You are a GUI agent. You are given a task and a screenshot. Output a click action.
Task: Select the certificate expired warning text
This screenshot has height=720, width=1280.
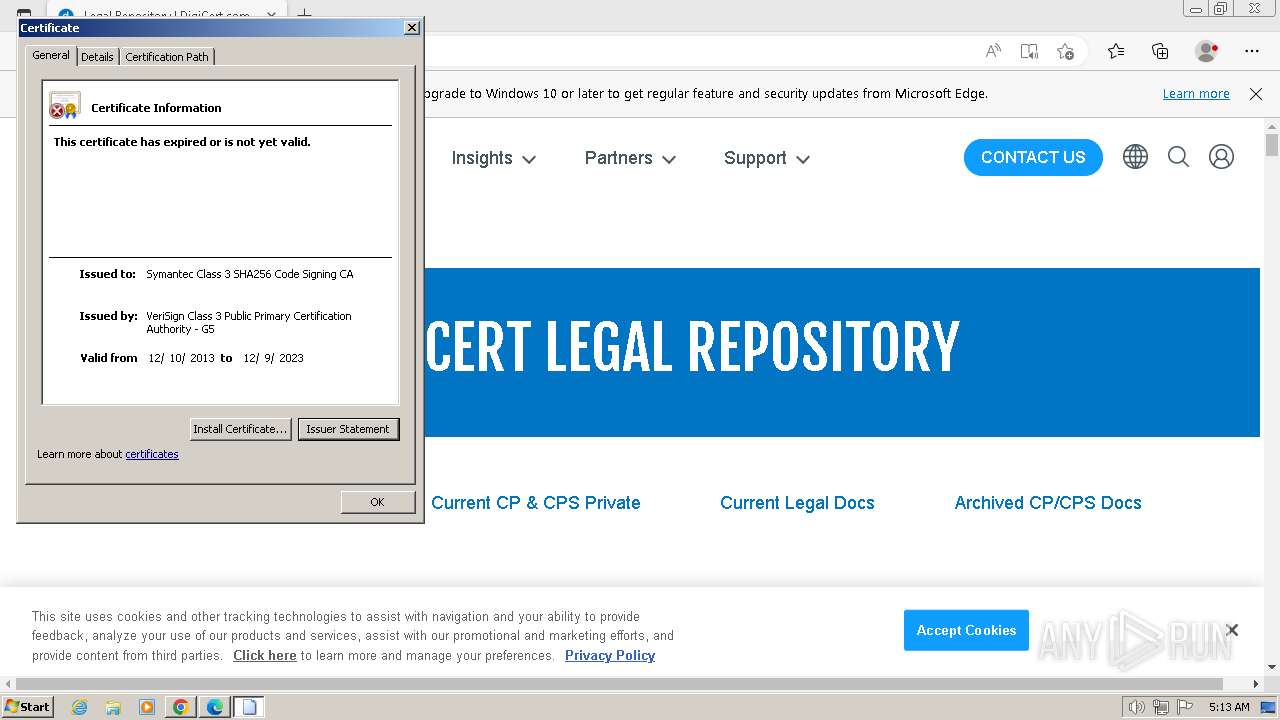pos(182,142)
